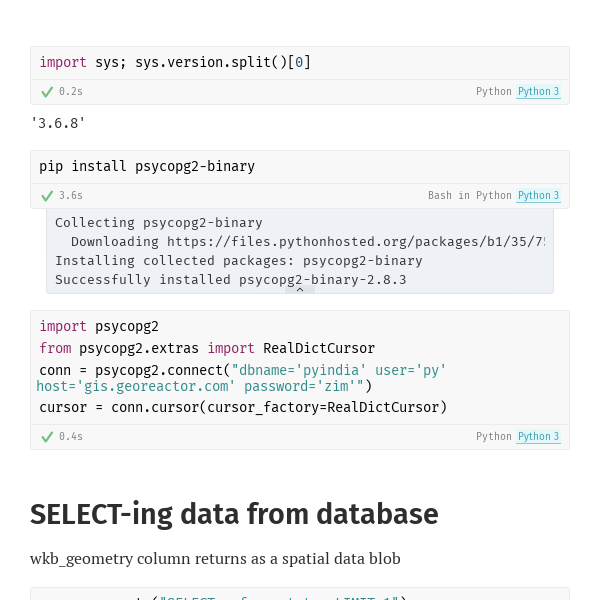This screenshot has height=600, width=600.
Task: Click the psycopg2.connect code line
Action: 242,378
